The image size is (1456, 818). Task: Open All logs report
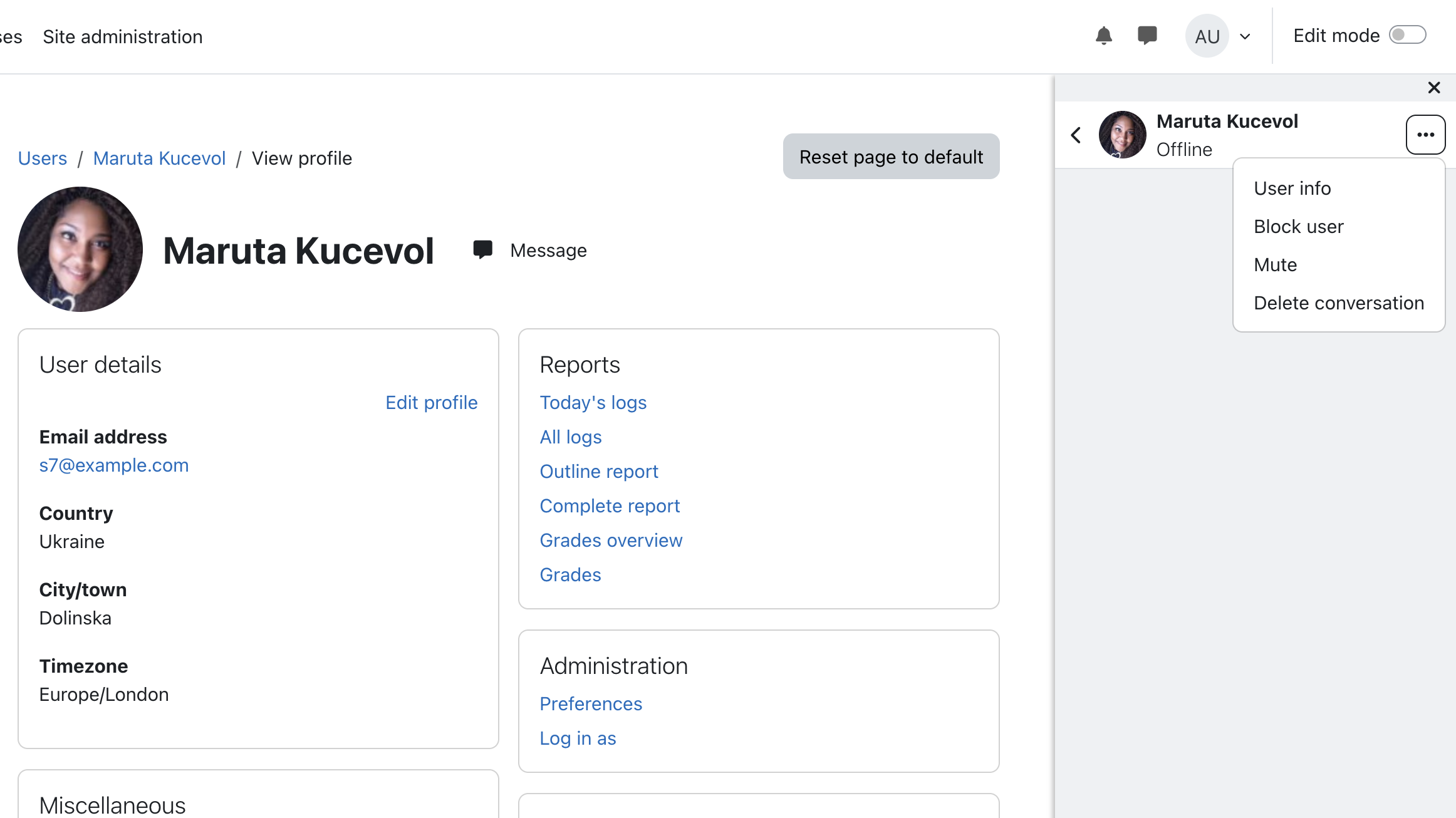click(570, 437)
